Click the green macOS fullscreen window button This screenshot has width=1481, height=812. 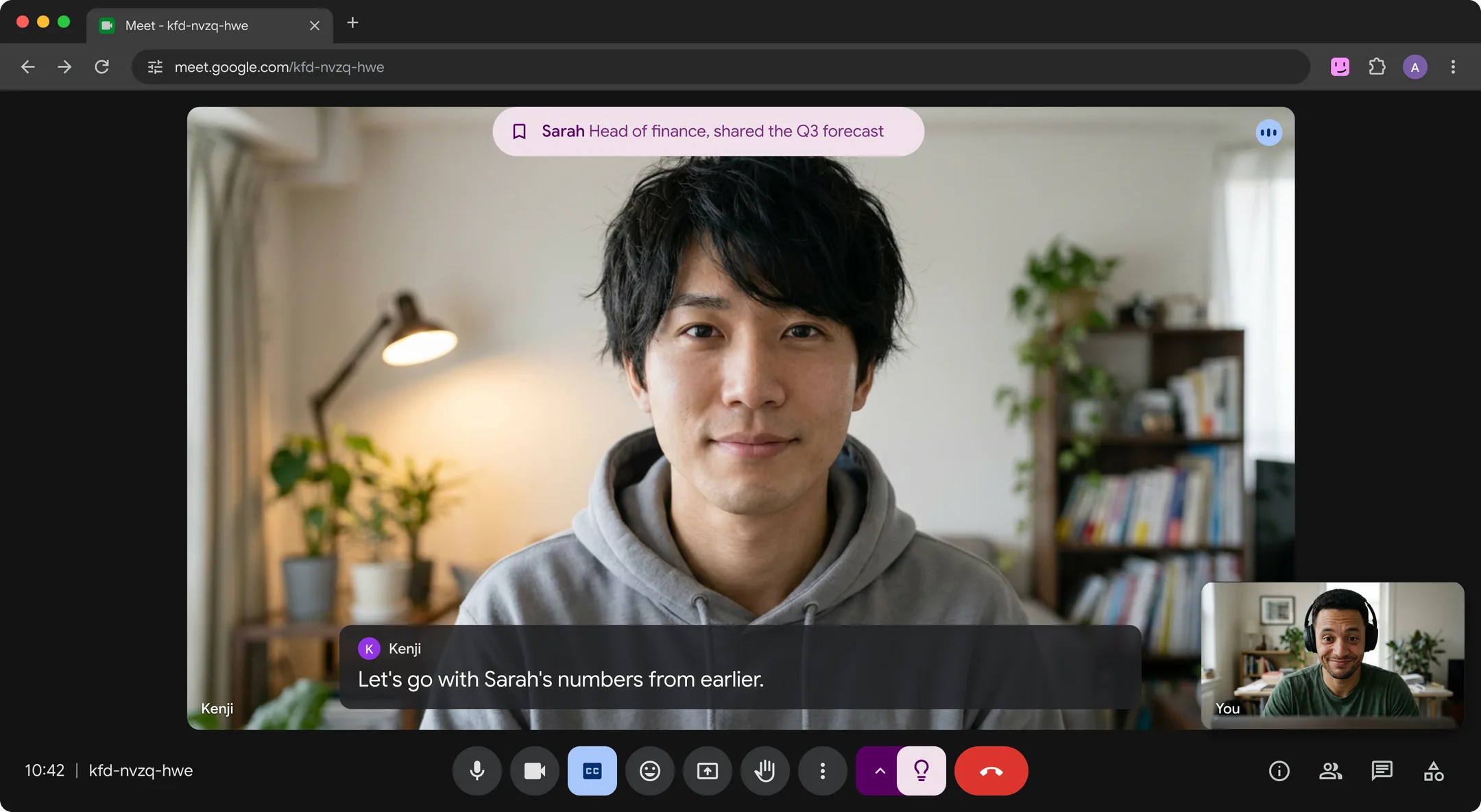point(64,21)
